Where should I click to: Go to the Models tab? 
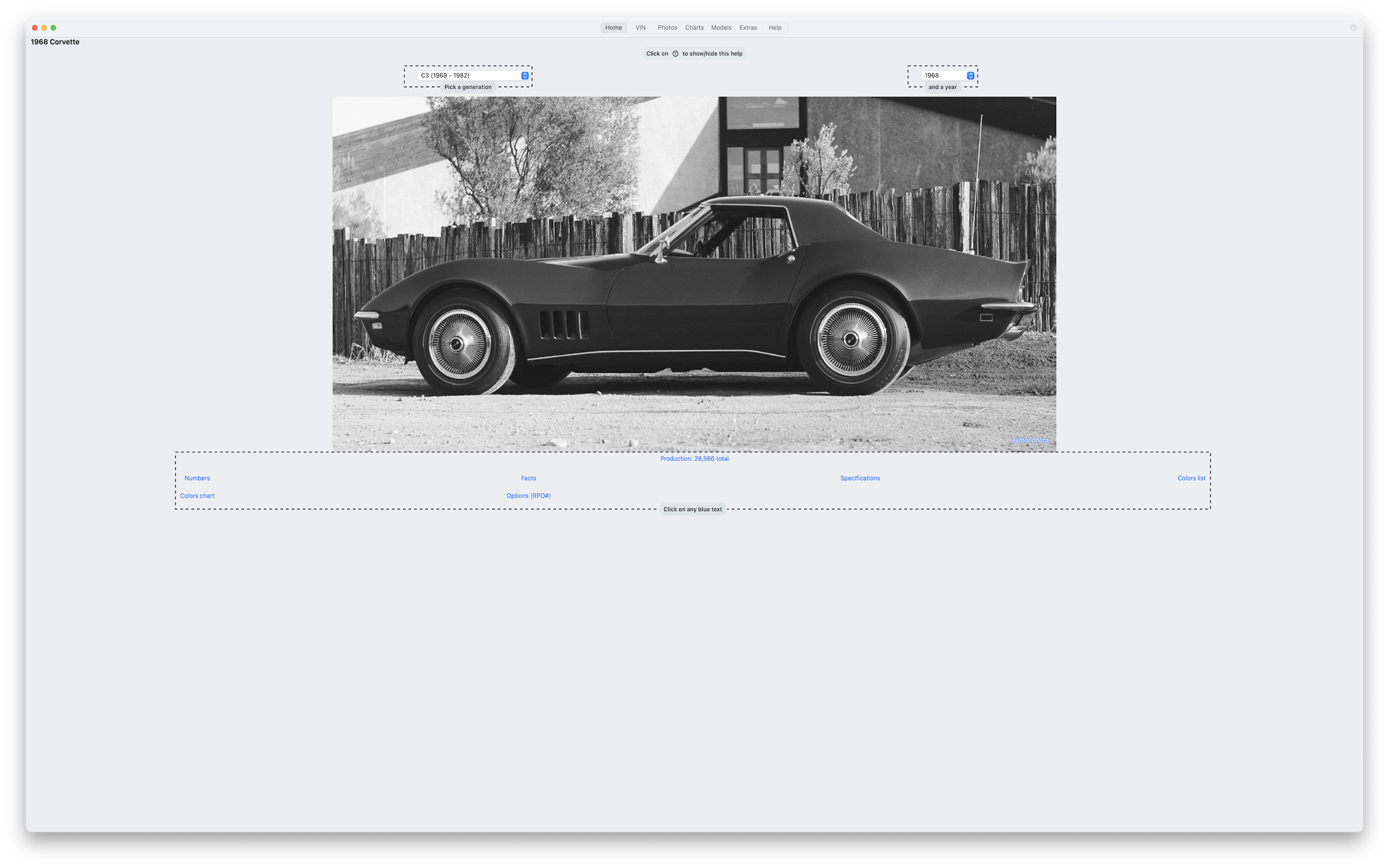pyautogui.click(x=721, y=27)
